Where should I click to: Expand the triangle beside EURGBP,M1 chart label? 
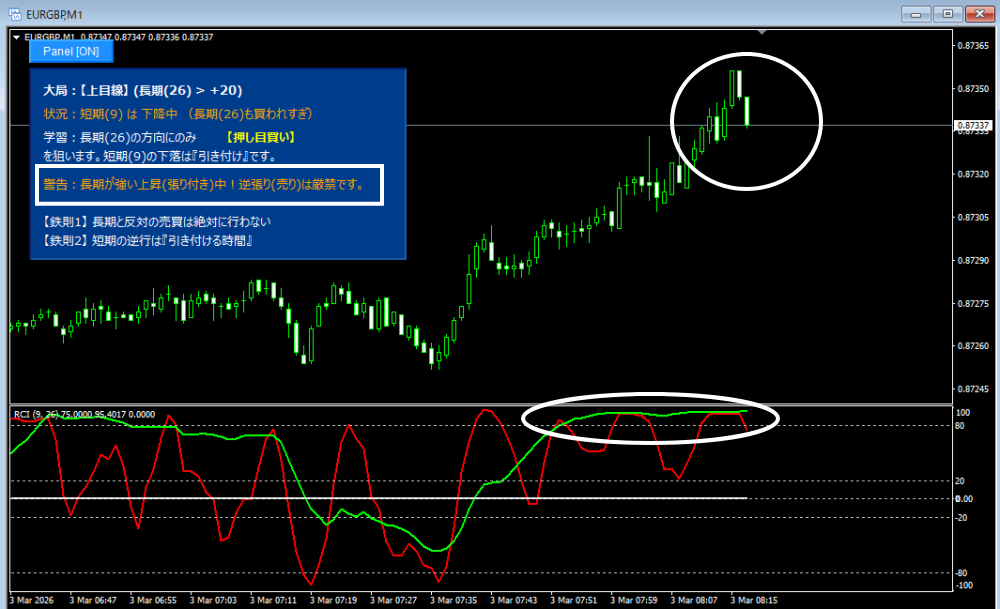pyautogui.click(x=16, y=37)
